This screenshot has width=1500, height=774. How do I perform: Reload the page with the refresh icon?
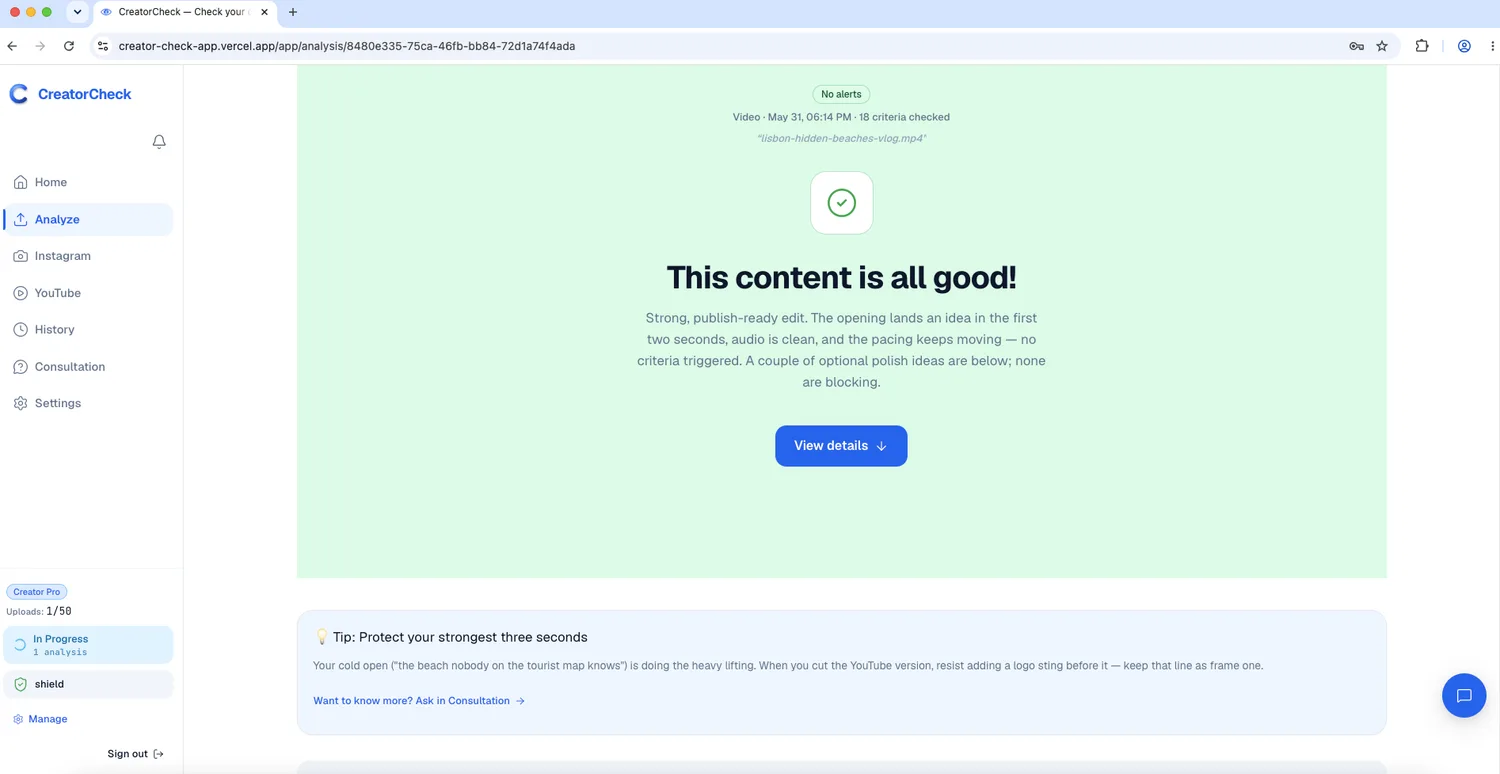69,46
